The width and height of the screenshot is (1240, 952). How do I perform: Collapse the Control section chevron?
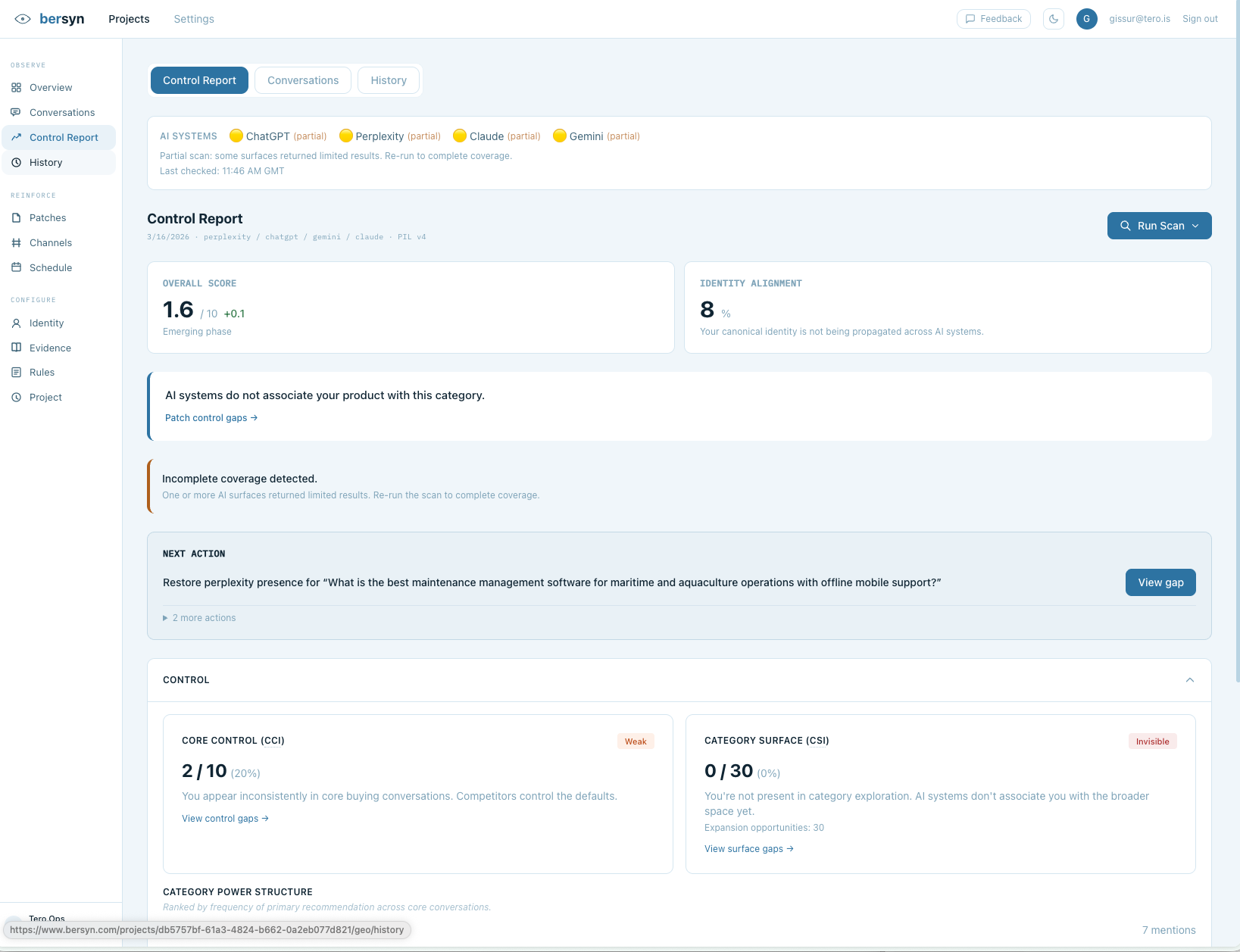[x=1190, y=680]
